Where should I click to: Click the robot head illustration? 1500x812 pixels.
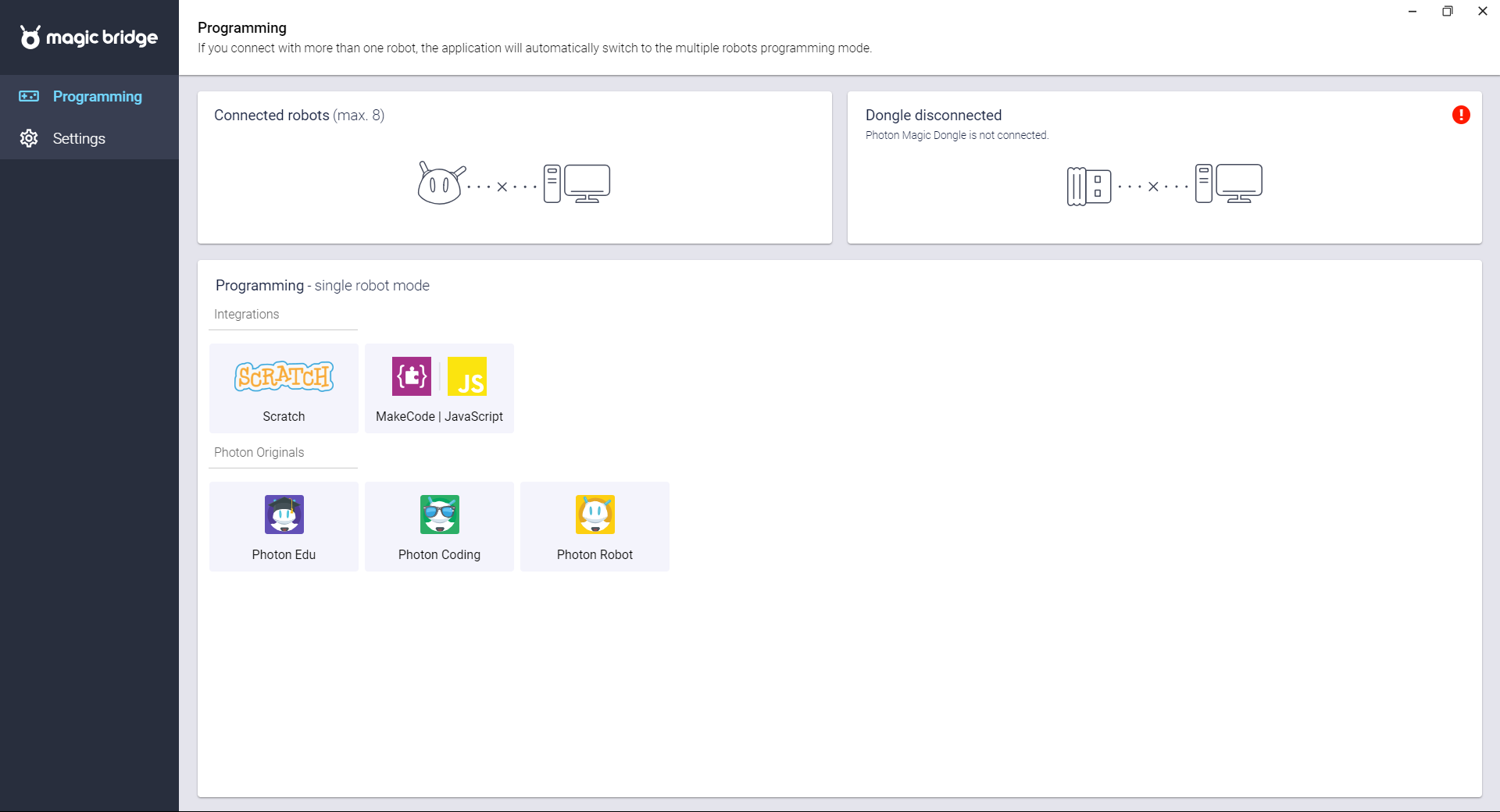tap(441, 183)
